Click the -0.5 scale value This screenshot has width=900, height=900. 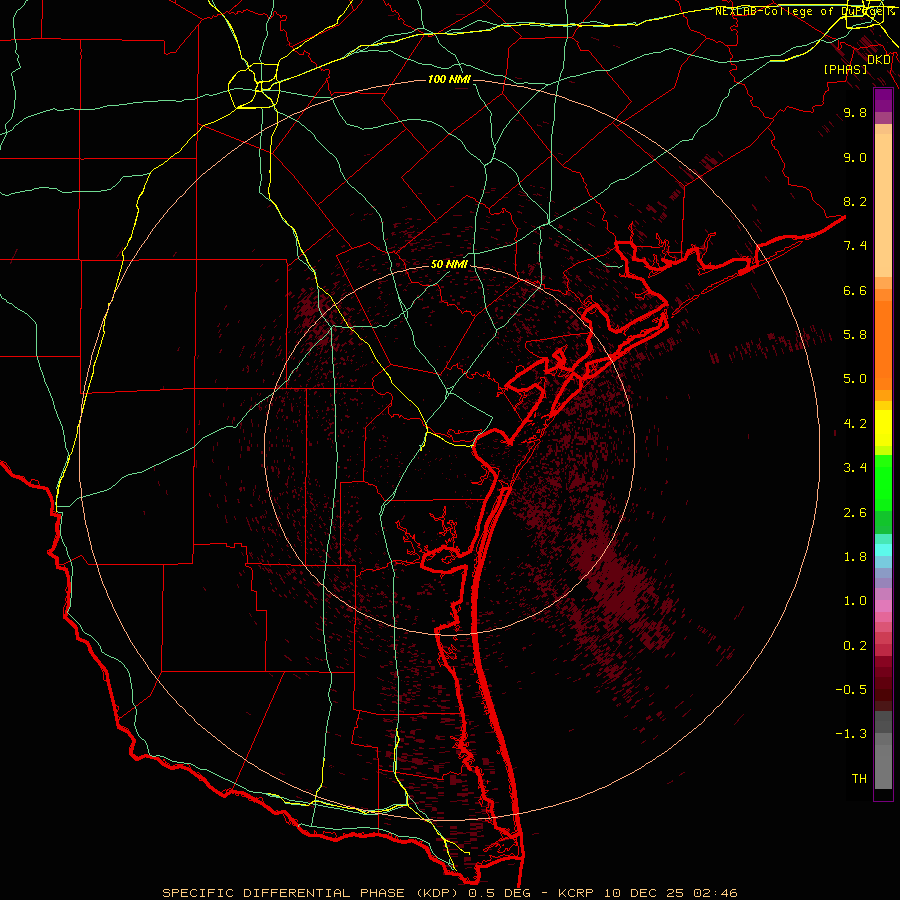coord(851,690)
